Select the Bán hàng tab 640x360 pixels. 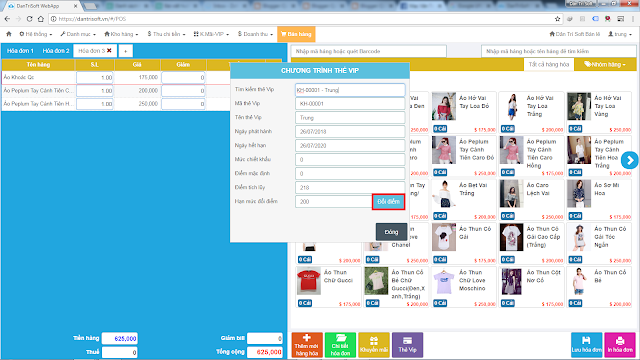click(x=296, y=34)
